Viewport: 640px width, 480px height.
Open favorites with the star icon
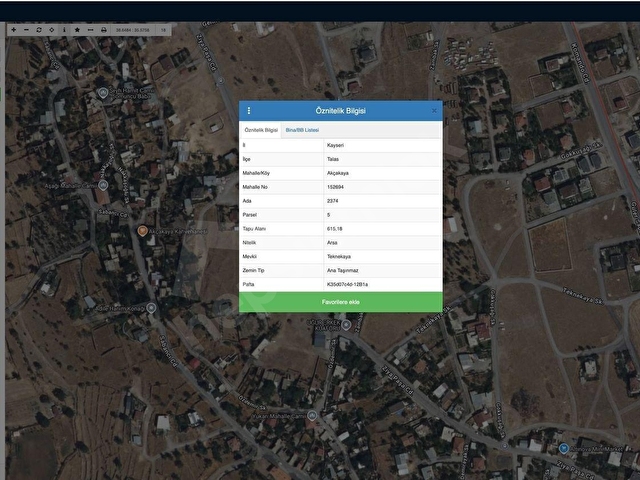(x=77, y=30)
